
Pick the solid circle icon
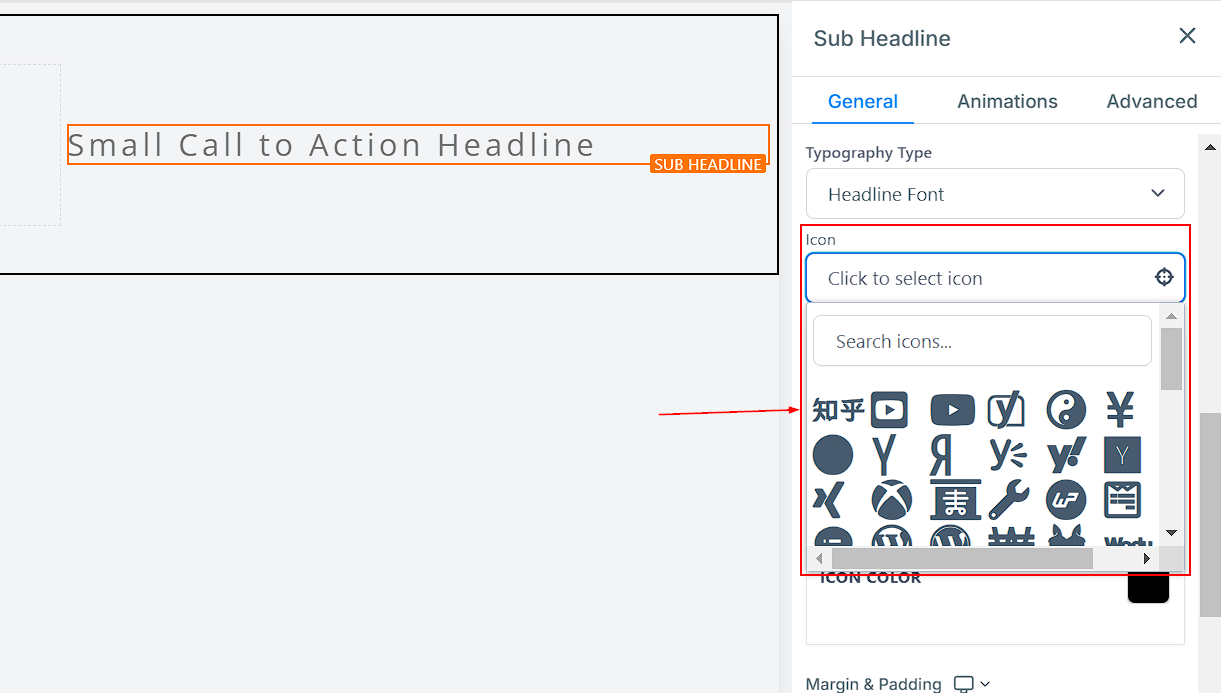point(833,455)
